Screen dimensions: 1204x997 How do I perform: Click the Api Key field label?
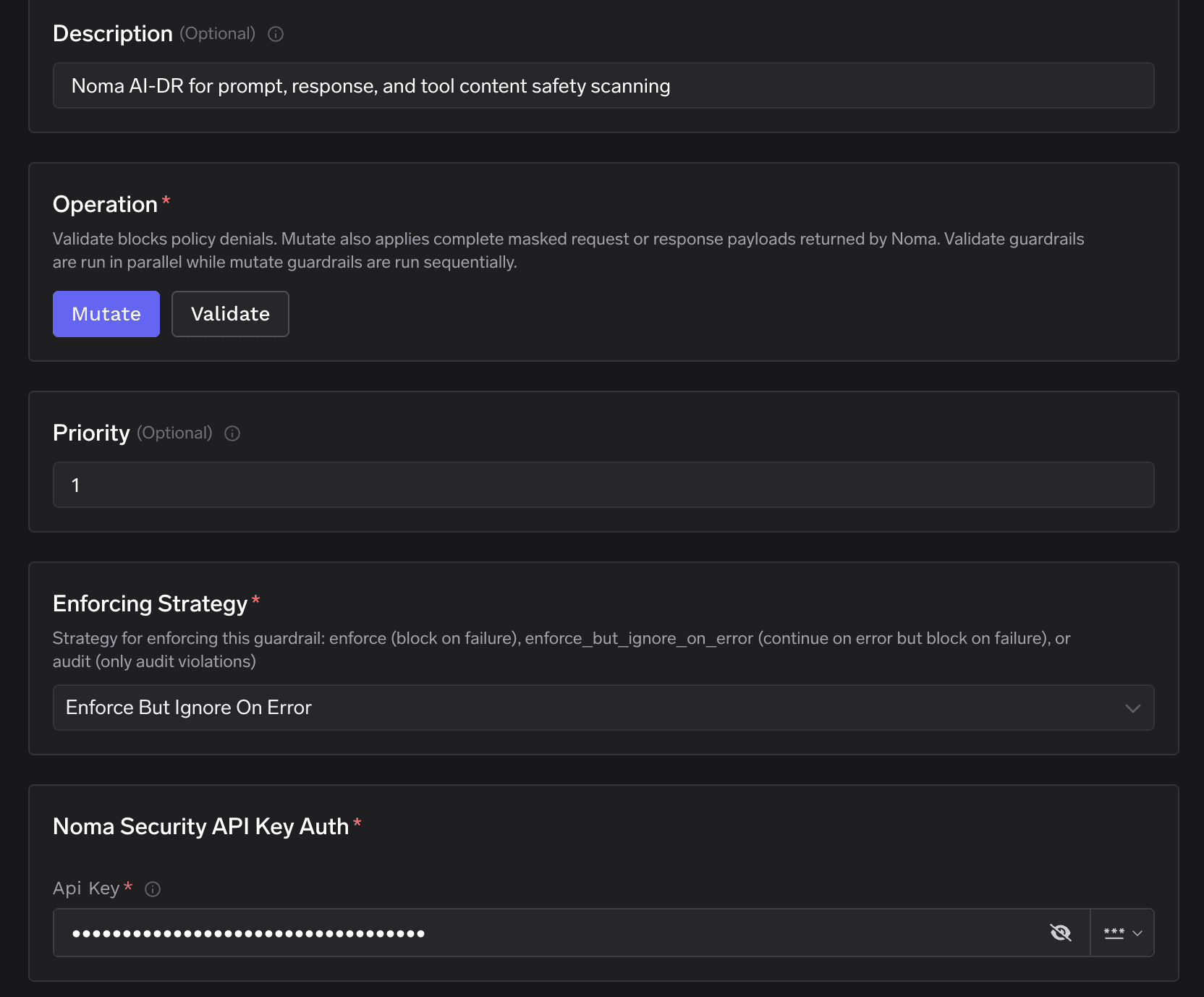tap(86, 888)
